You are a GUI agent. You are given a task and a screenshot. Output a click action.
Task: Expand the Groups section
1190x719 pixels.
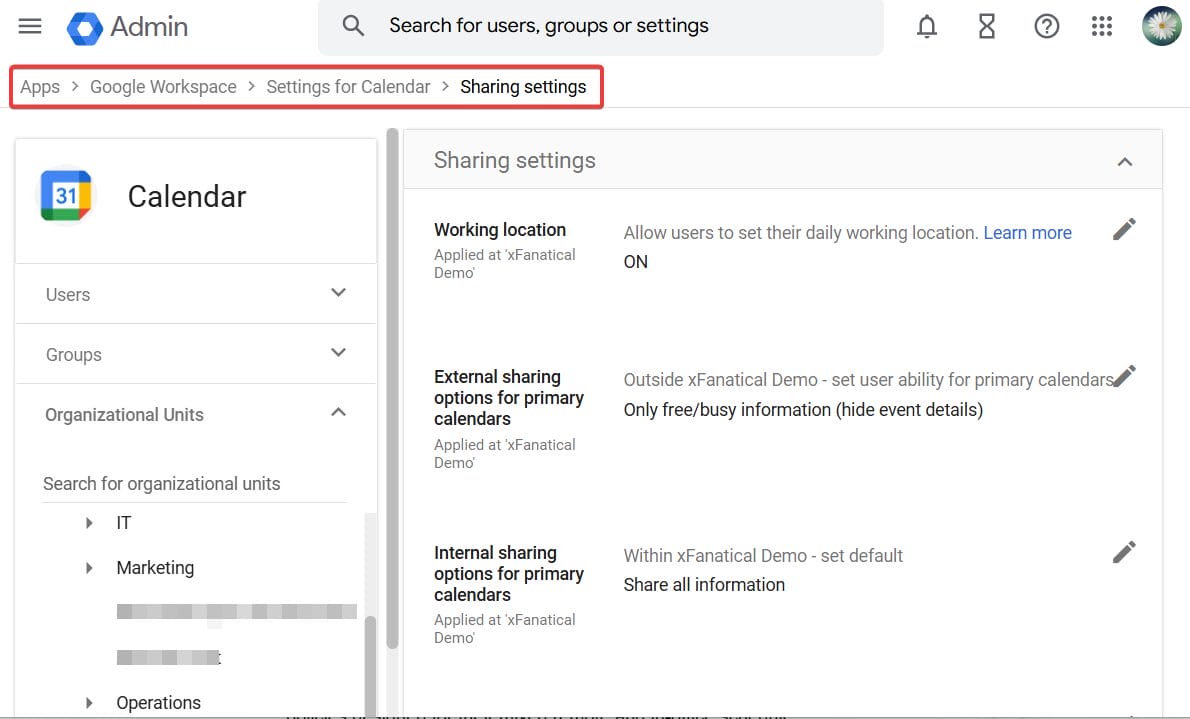point(196,354)
